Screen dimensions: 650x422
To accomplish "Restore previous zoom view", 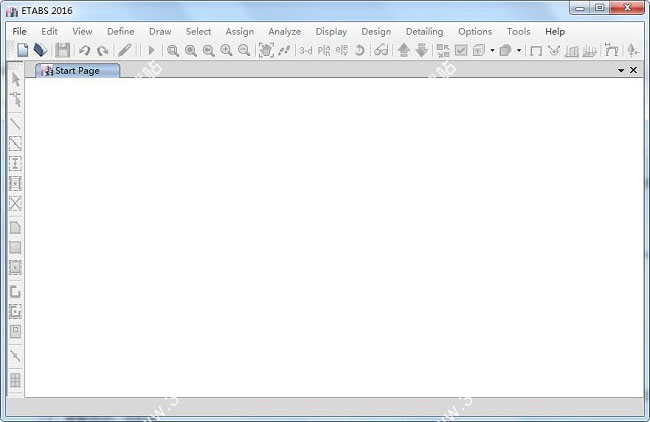I will (209, 50).
